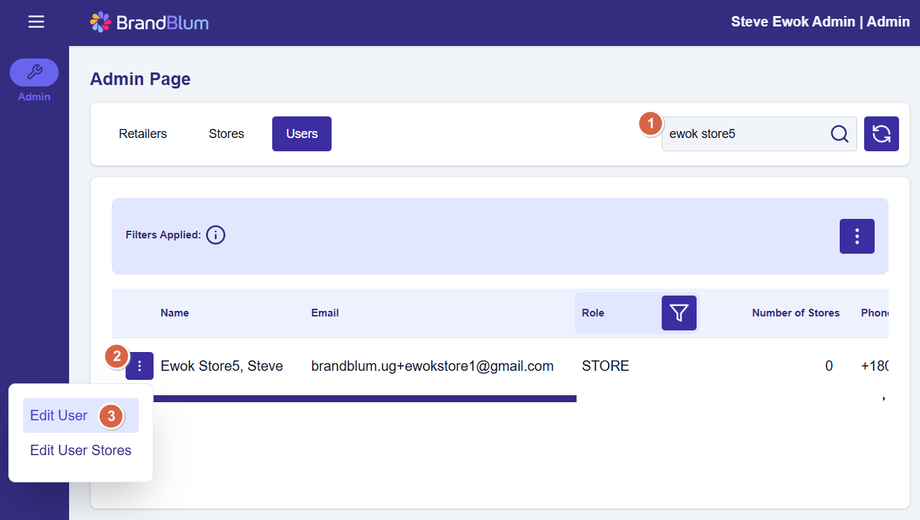Click the Name column header
The width and height of the screenshot is (920, 520).
(175, 313)
